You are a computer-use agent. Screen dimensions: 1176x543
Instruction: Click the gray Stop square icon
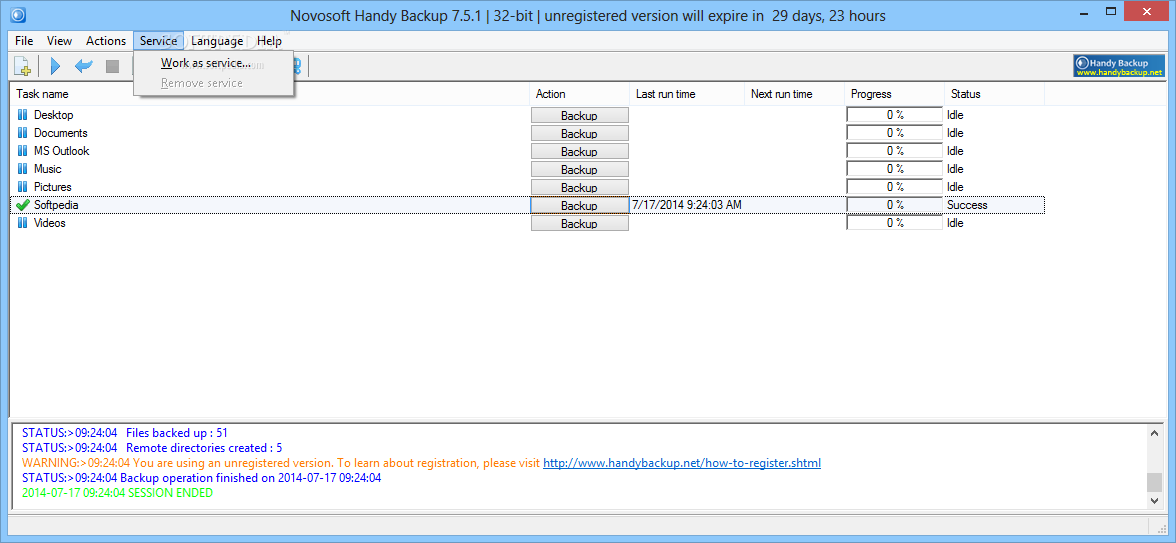coord(112,67)
